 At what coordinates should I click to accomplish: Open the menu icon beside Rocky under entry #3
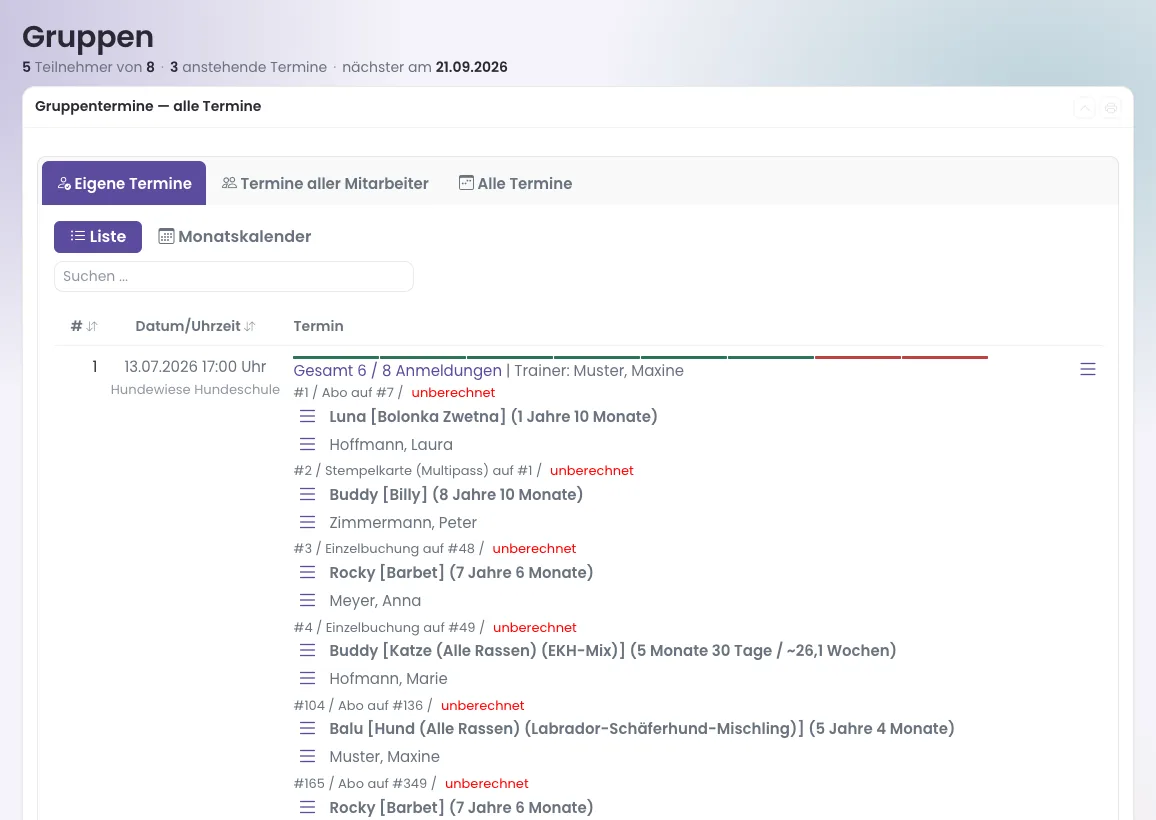(x=307, y=573)
